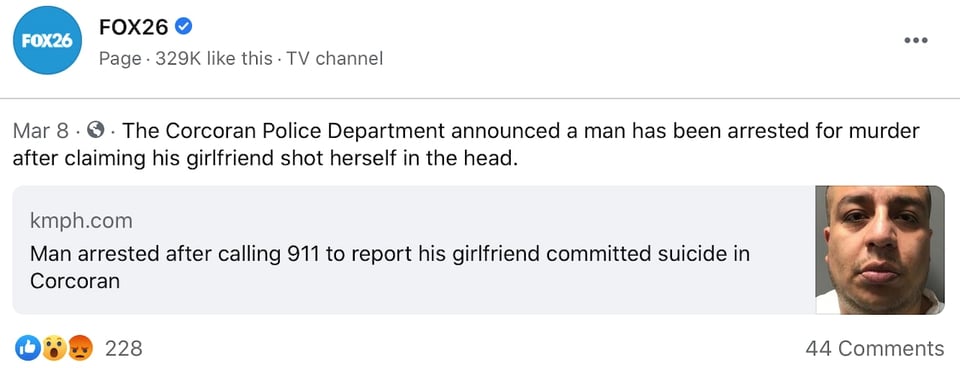Click the blue verified badge next to FOX26
960x368 pixels.
[x=184, y=26]
